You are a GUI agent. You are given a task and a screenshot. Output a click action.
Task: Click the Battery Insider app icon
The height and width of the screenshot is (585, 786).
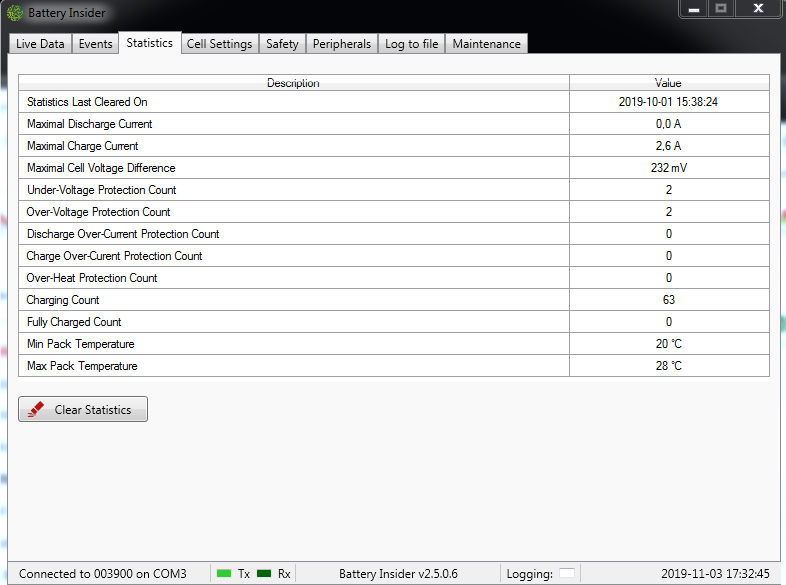pyautogui.click(x=15, y=13)
